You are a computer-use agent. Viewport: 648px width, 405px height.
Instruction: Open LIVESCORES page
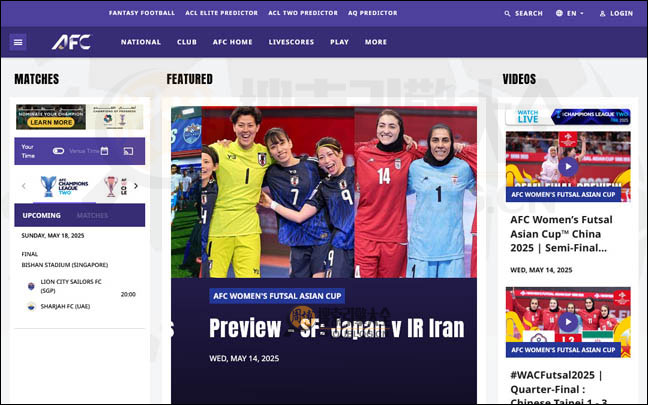pyautogui.click(x=291, y=42)
